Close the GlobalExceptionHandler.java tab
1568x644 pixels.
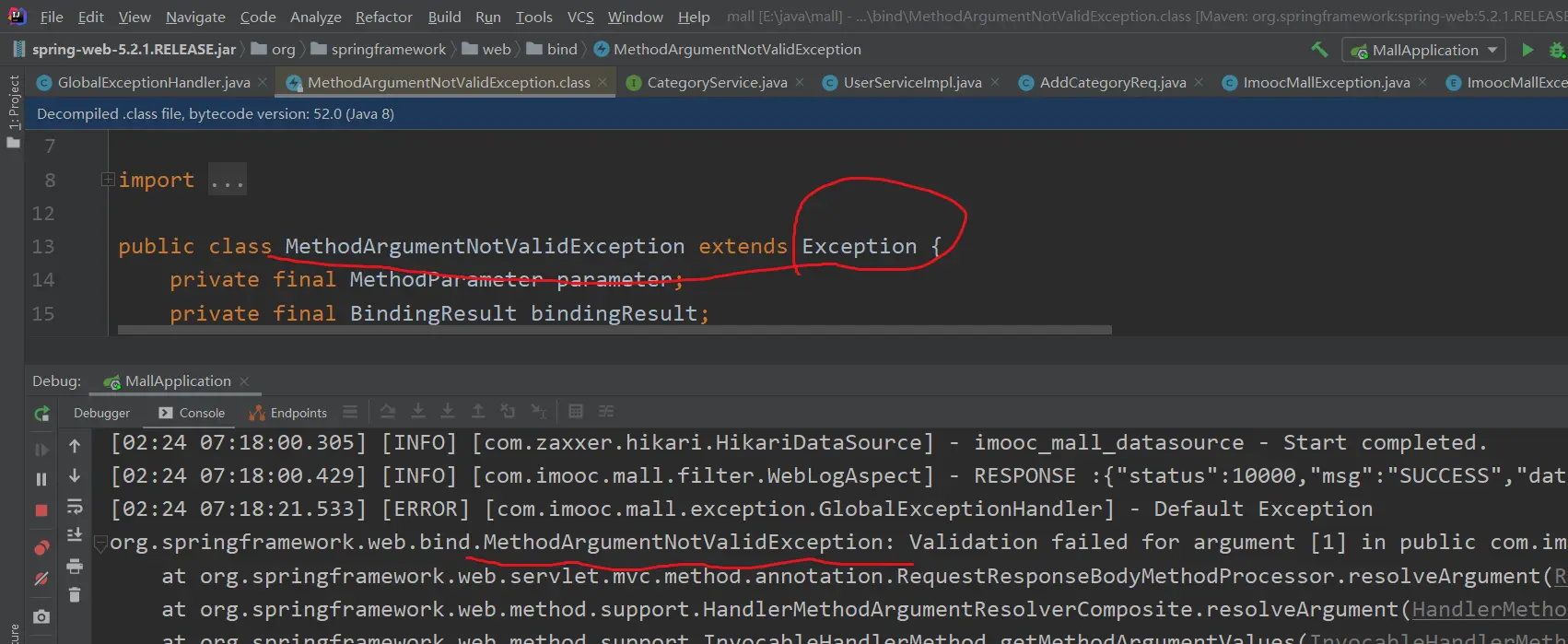[263, 82]
